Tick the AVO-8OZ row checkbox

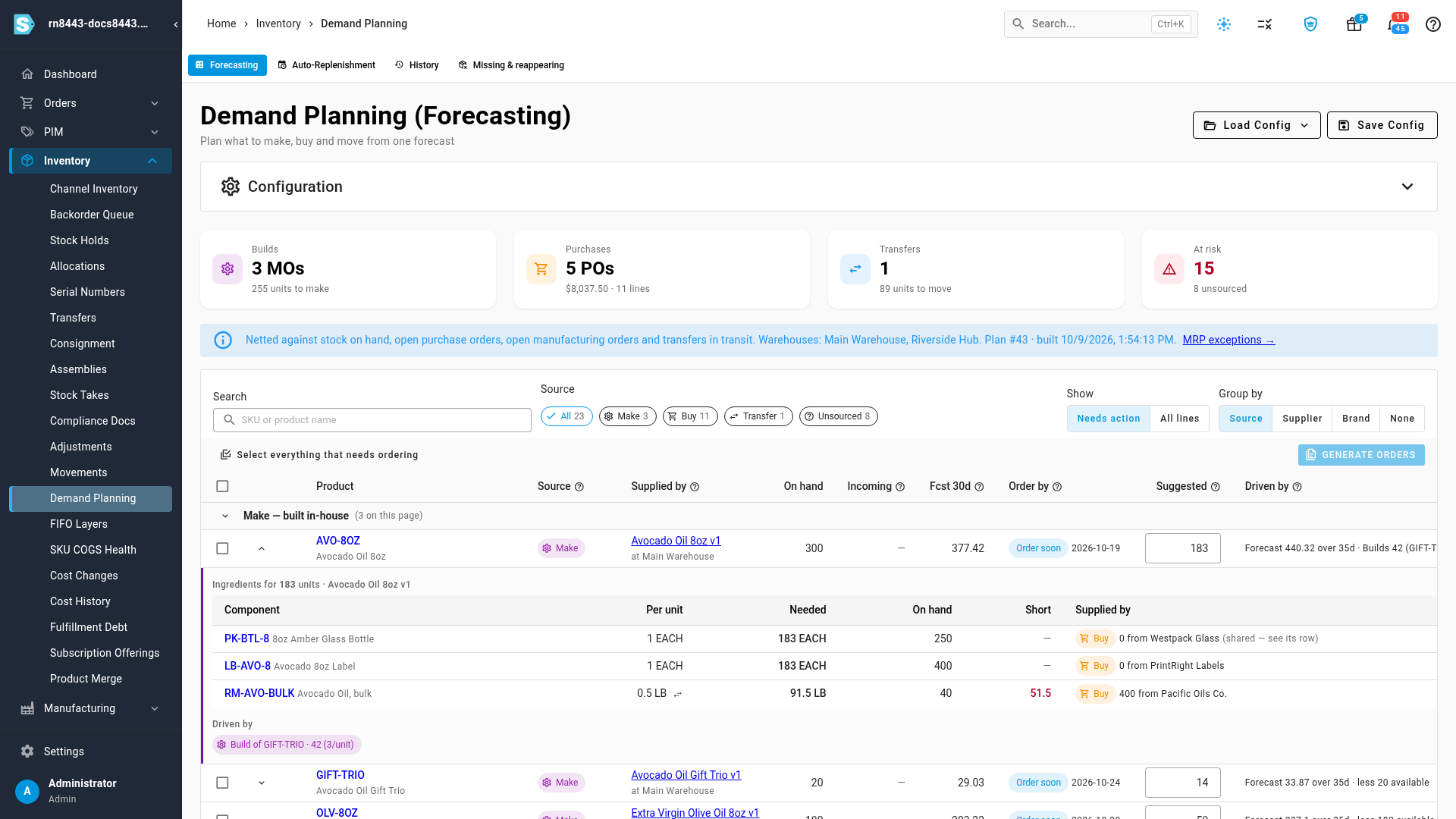[x=222, y=548]
